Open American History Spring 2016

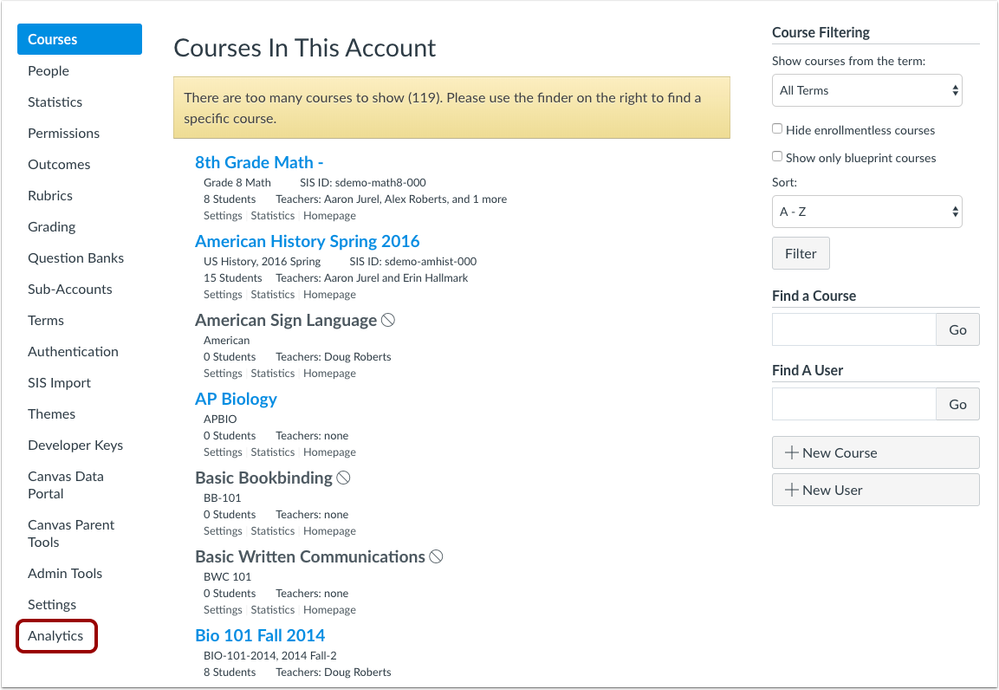(307, 241)
